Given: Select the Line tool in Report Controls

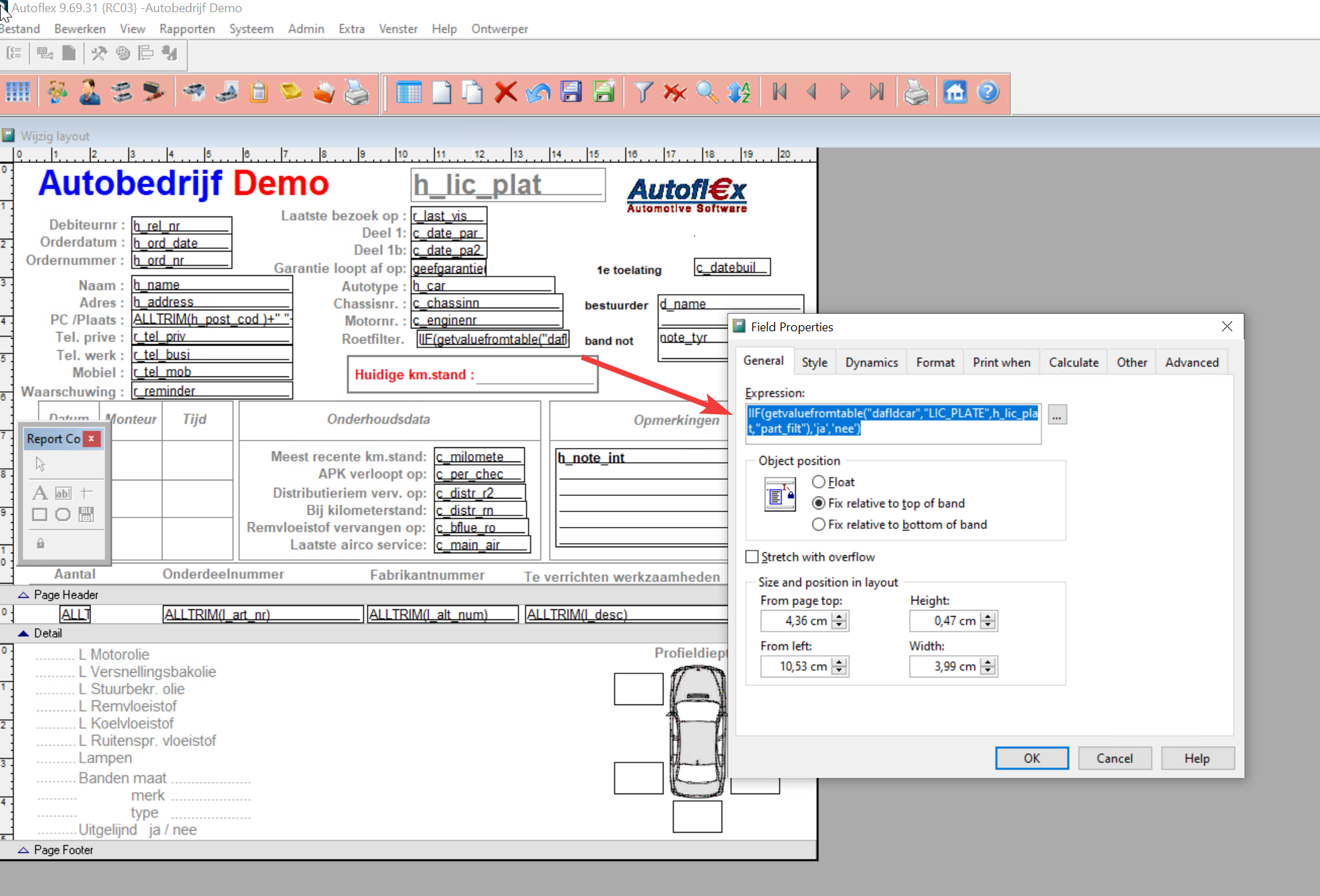Looking at the screenshot, I should tap(86, 493).
